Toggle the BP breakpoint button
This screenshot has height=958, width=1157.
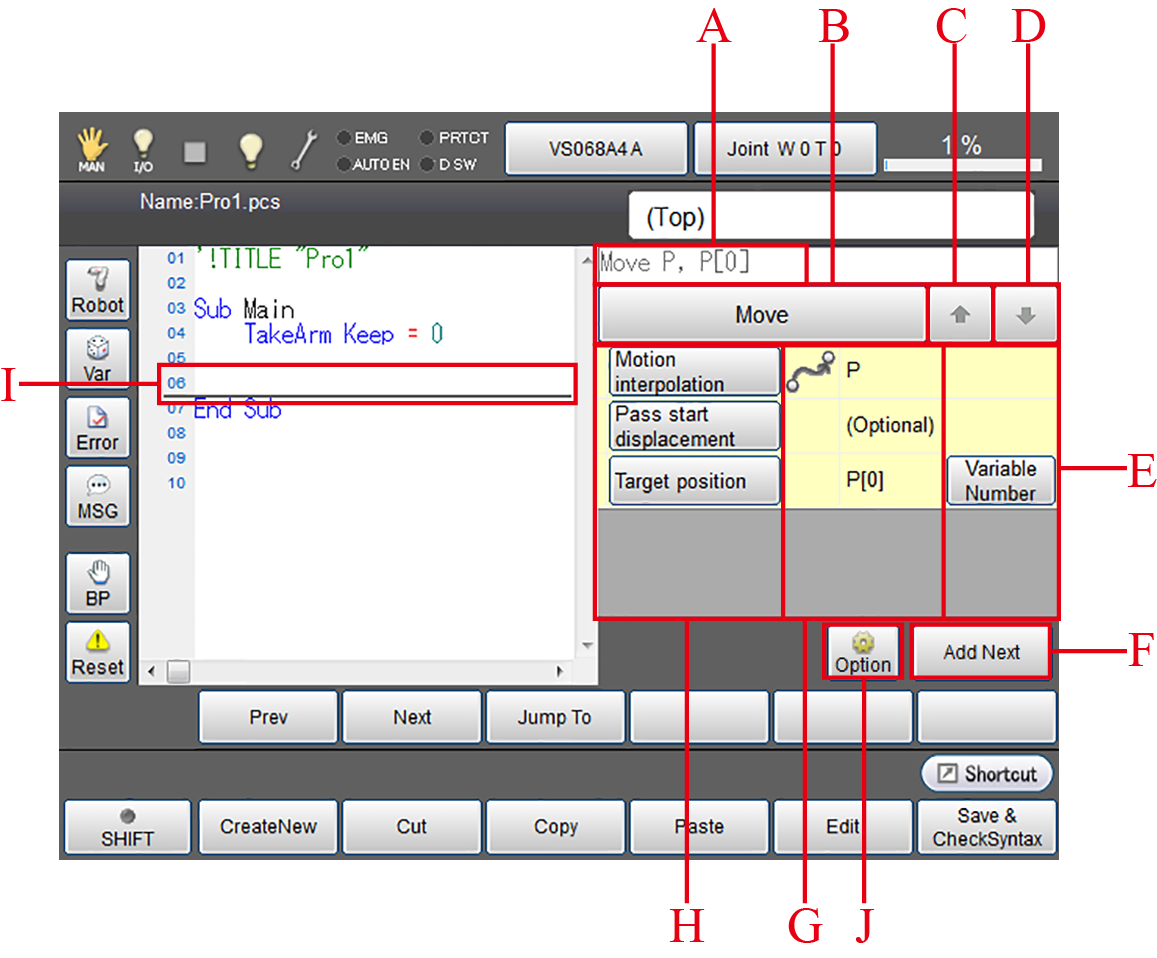98,584
